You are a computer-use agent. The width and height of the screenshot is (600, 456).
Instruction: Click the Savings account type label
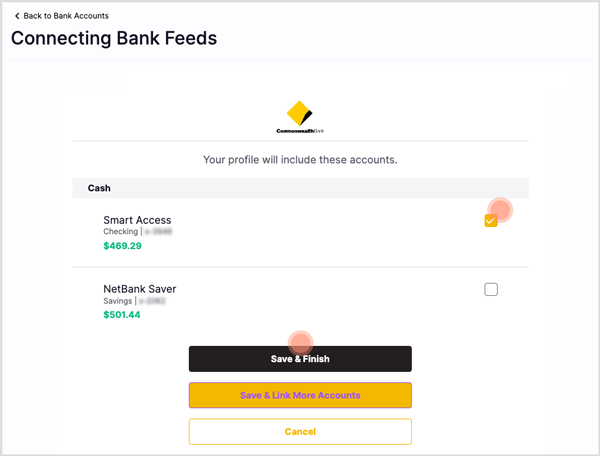point(119,300)
